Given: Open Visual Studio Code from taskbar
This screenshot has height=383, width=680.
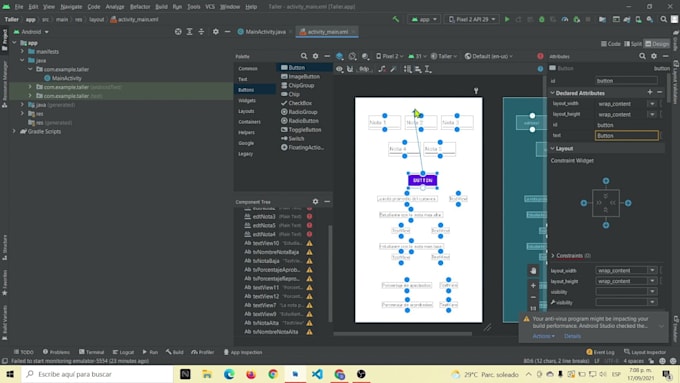Looking at the screenshot, I should click(x=317, y=374).
